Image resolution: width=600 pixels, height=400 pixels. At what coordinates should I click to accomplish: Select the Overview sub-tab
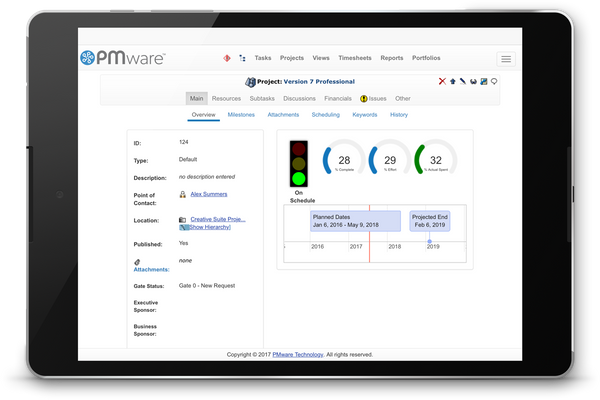pos(204,115)
